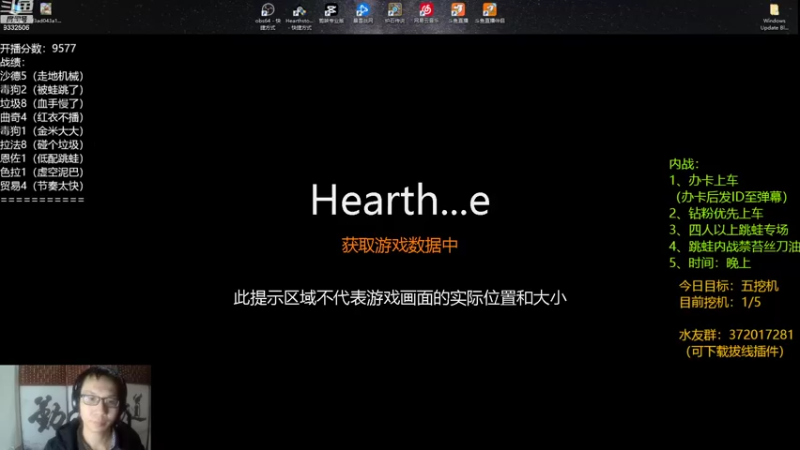
Task: Click the '5、时间: 晚上' rule line
Action: click(710, 263)
